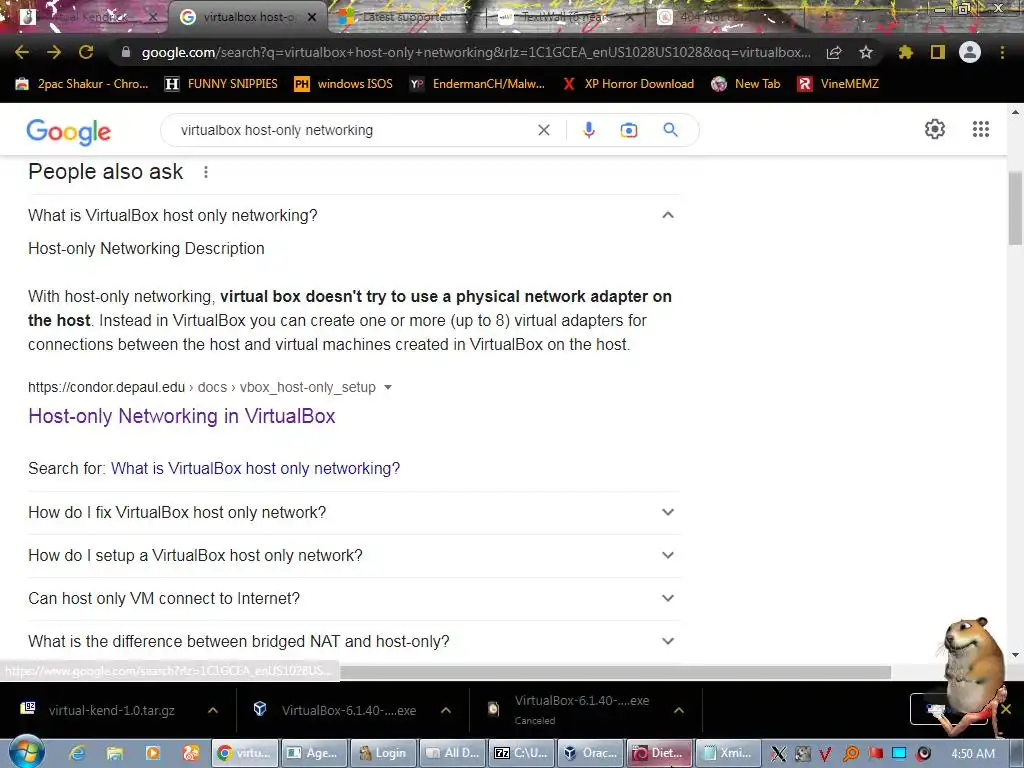The width and height of the screenshot is (1024, 768).
Task: Open Google quick settings gear
Action: 935,129
